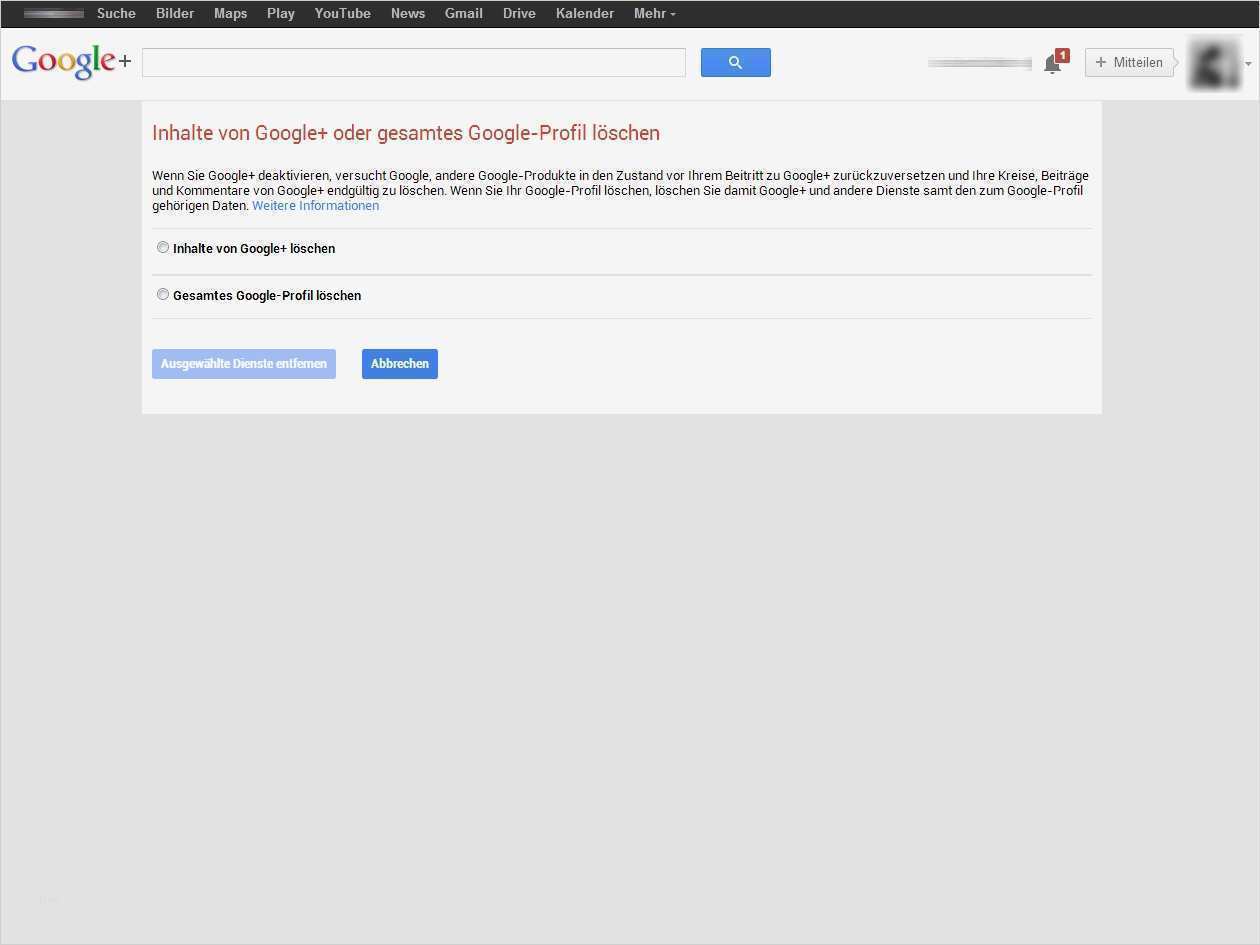Expand the Mehr menu

(x=654, y=14)
